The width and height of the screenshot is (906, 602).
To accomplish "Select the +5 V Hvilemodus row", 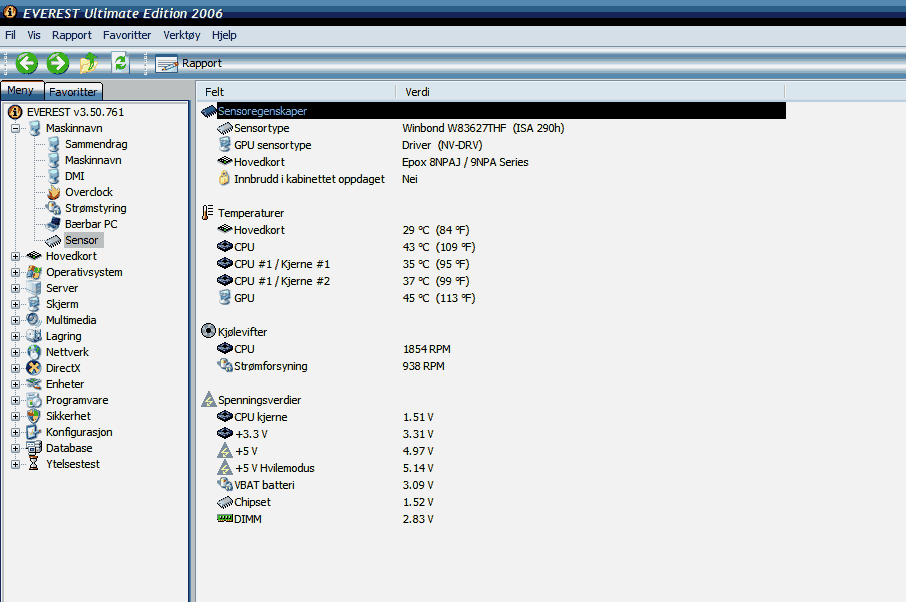I will 493,469.
